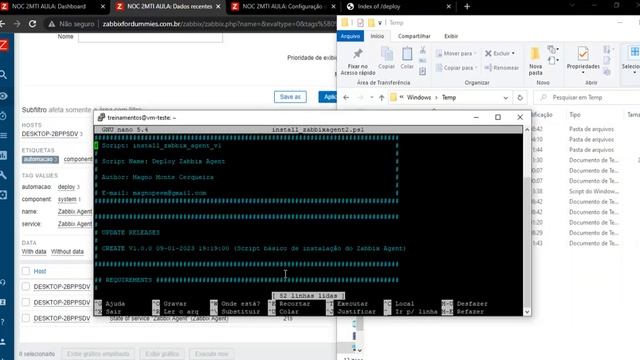Click the Renomear ribbon item
Screen dimensions: 640x360
point(502,68)
